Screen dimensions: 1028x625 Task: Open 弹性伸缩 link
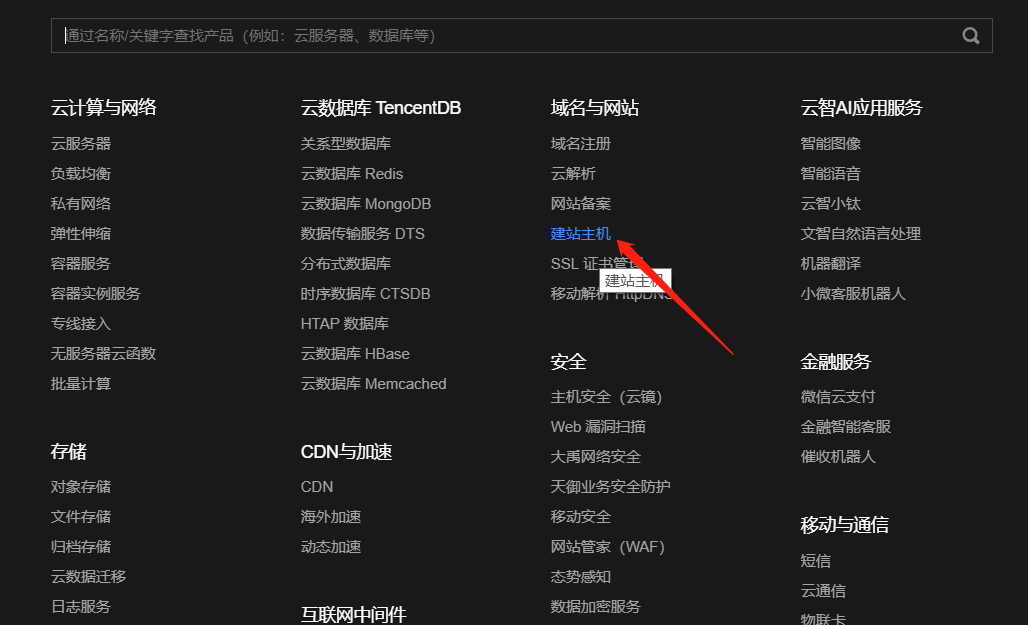pos(81,233)
